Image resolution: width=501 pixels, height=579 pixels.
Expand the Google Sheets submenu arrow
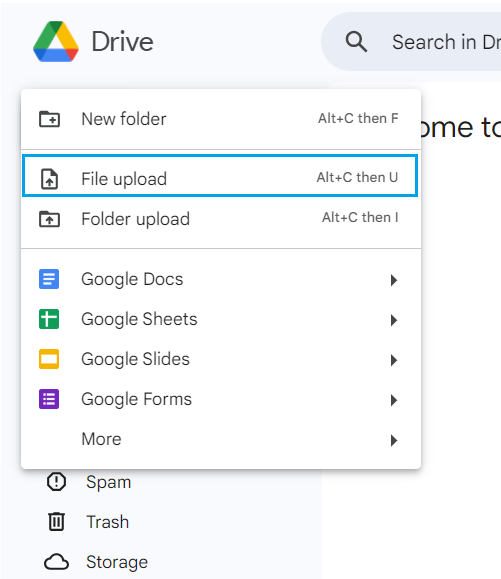click(394, 320)
